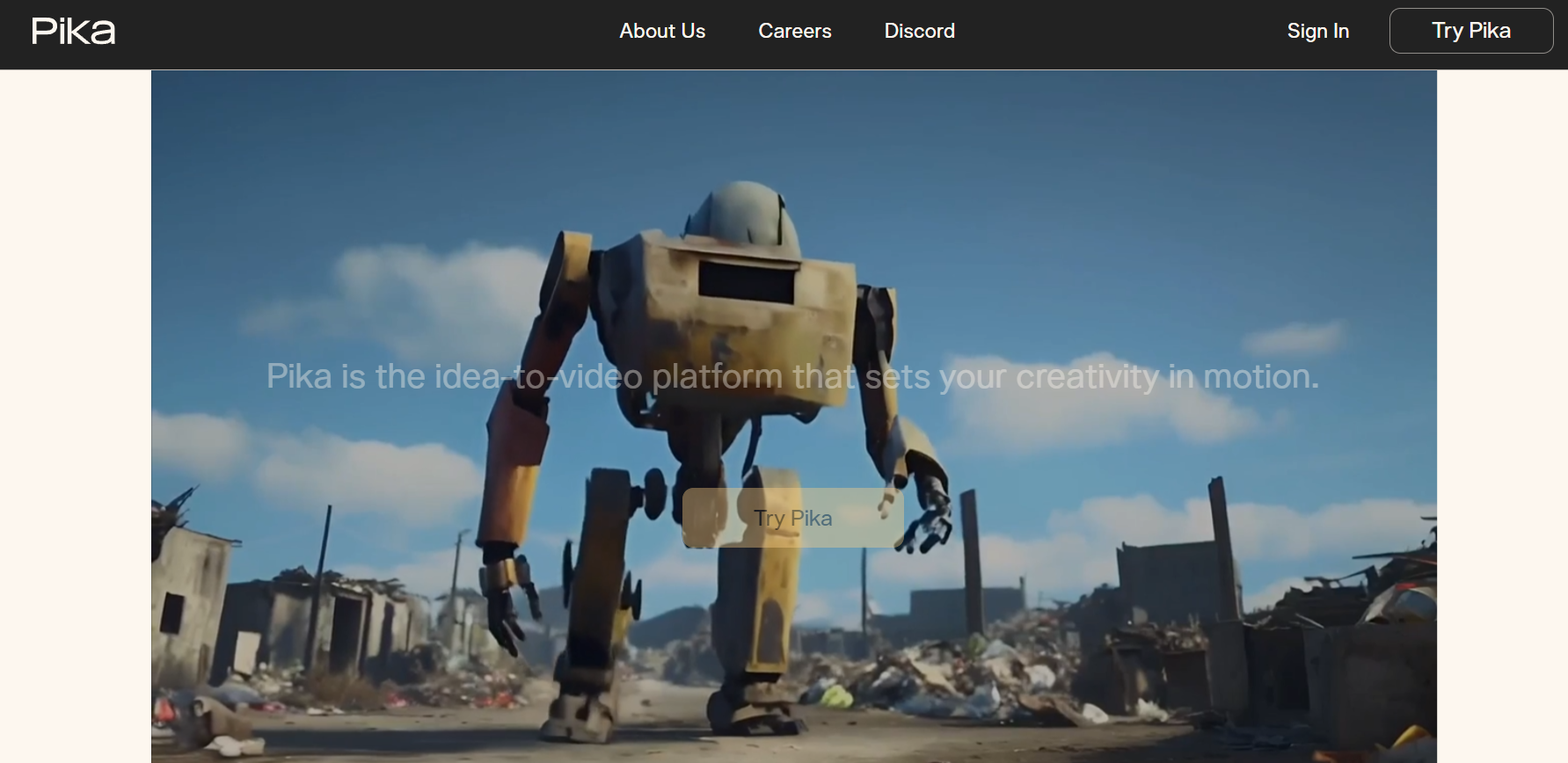Click the hero headline about idea-to-video platform

791,376
